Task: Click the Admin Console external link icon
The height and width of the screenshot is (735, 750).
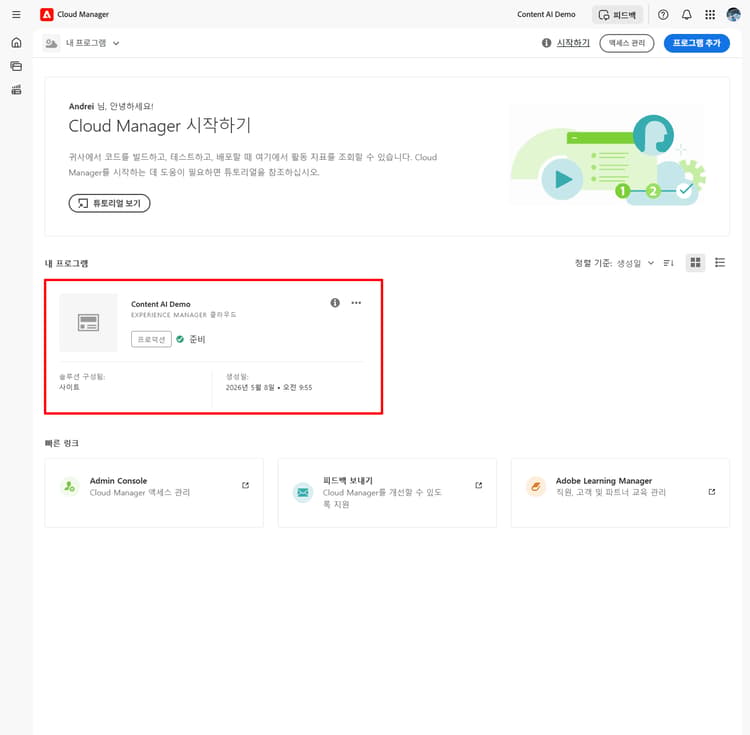Action: pos(245,485)
